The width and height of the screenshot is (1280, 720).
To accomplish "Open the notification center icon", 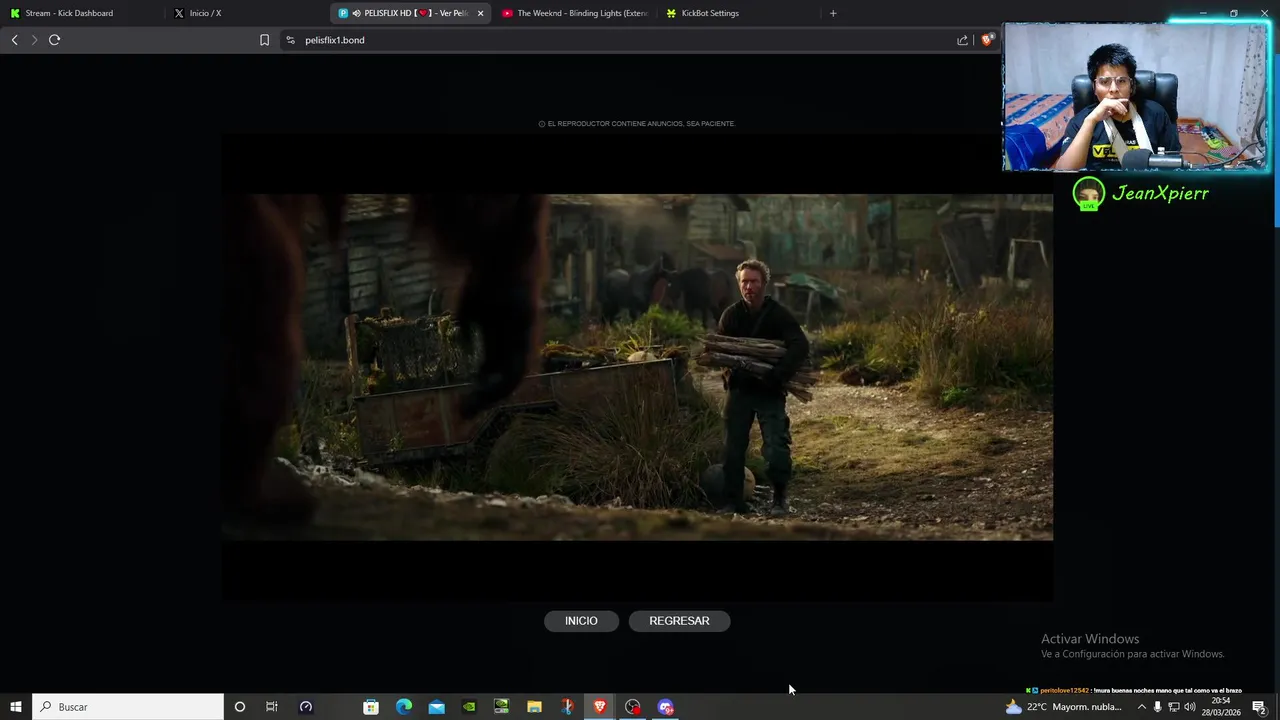I will pos(1259,707).
